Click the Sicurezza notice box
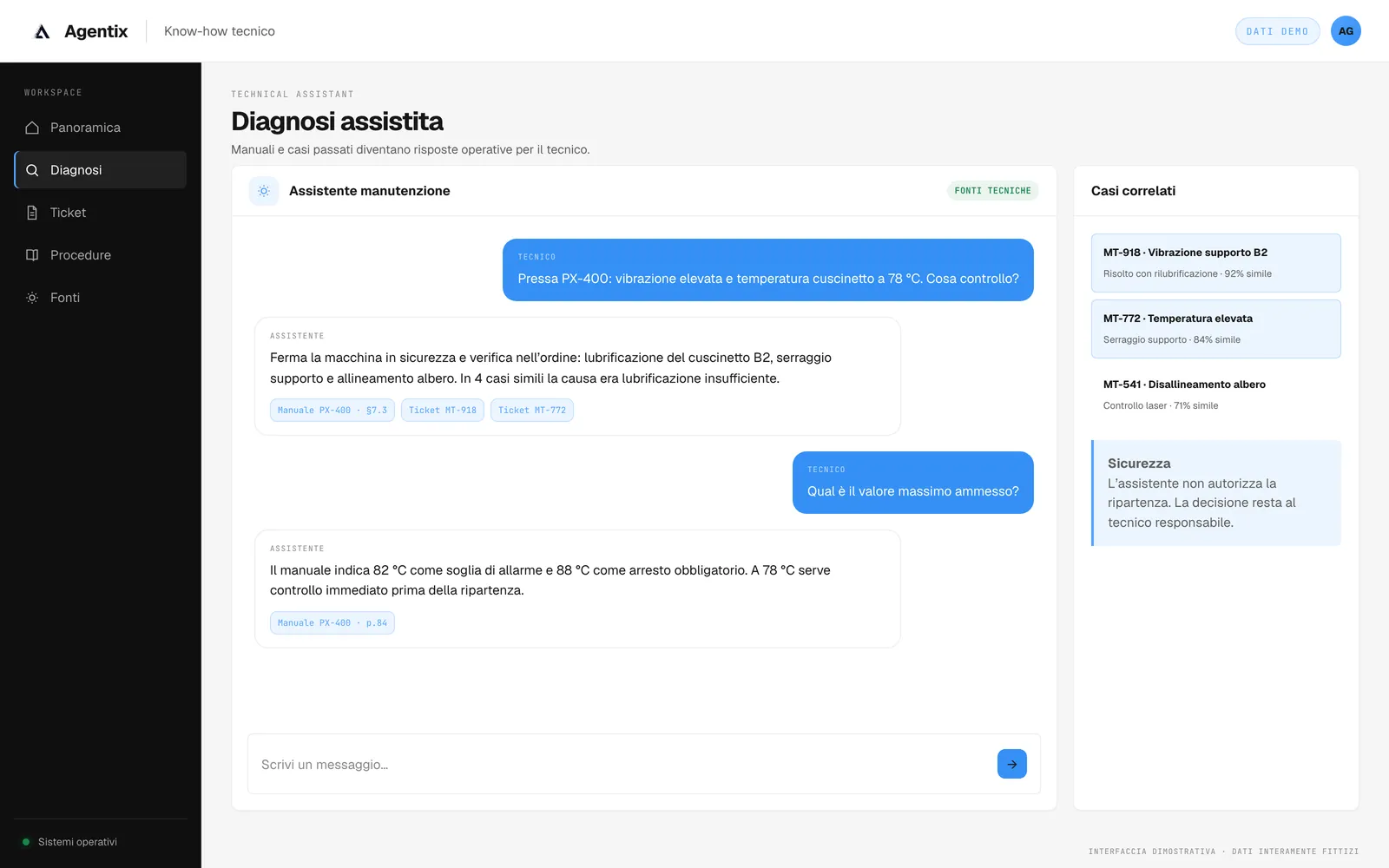 point(1216,493)
